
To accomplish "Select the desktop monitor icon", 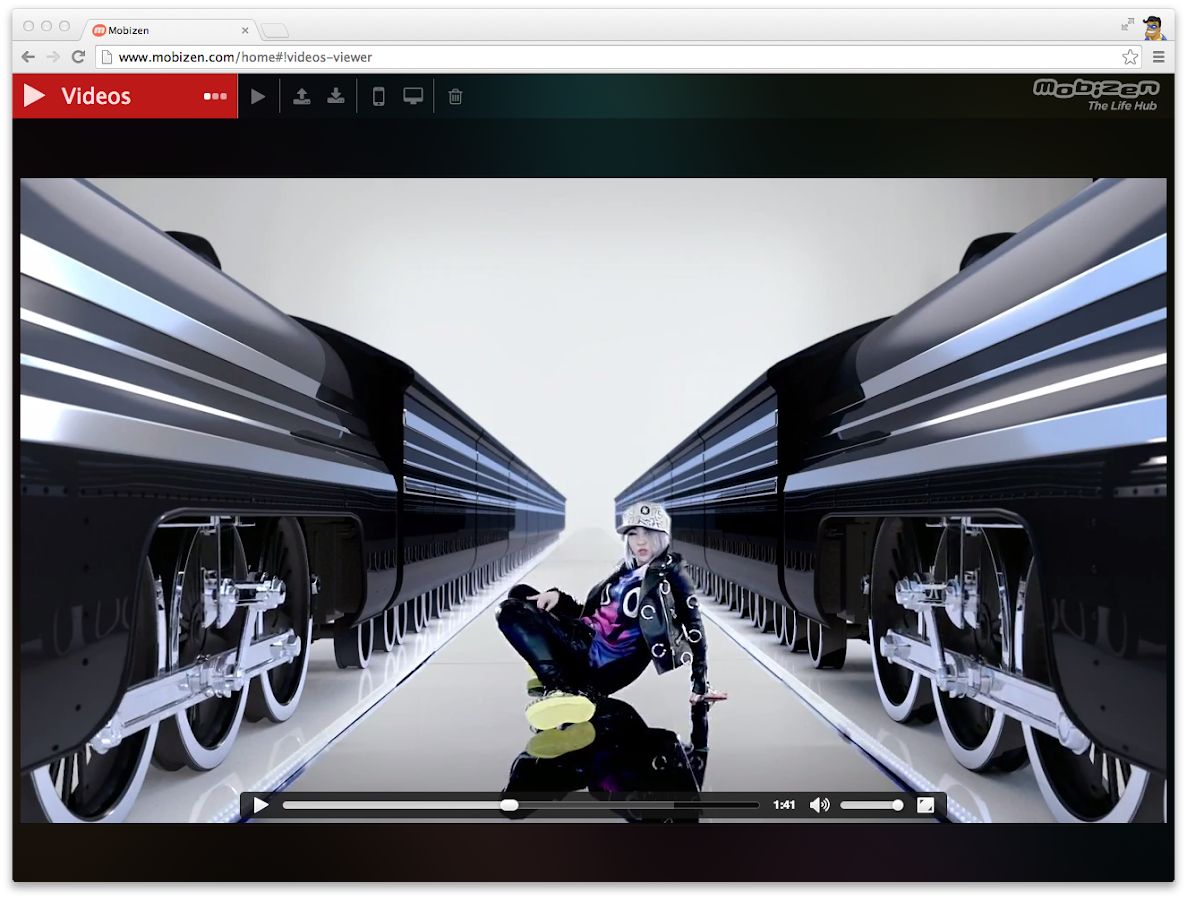I will [x=413, y=97].
